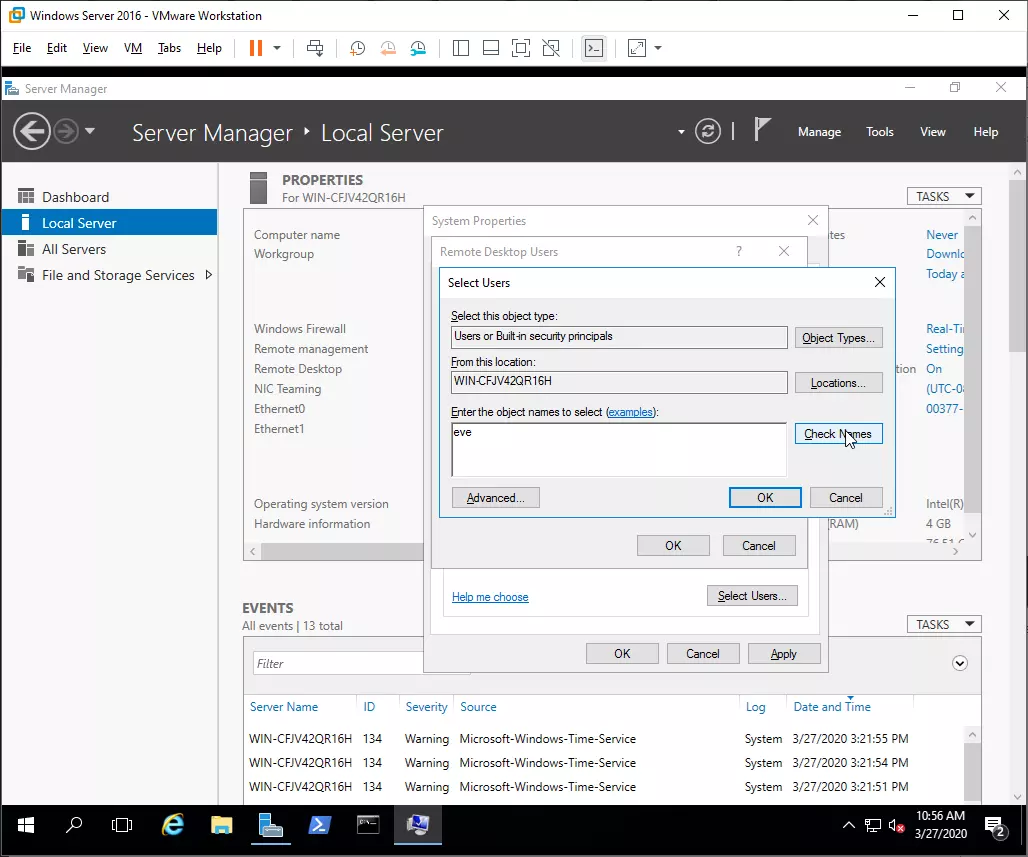The image size is (1028, 857).
Task: Toggle Unity mode icon
Action: [551, 48]
